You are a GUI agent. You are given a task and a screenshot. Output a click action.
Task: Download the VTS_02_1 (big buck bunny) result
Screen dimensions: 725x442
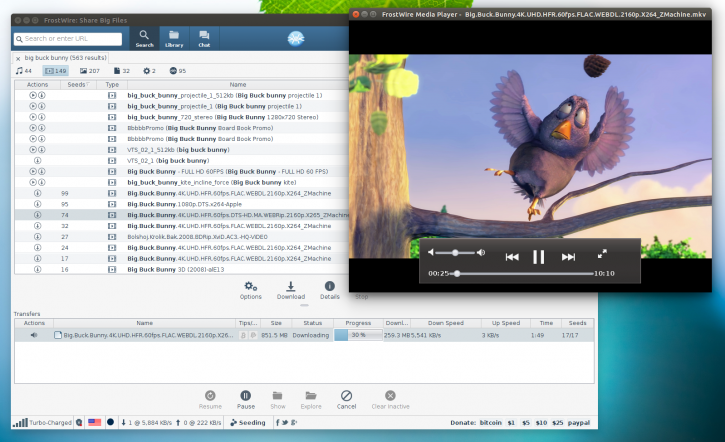pos(37,160)
